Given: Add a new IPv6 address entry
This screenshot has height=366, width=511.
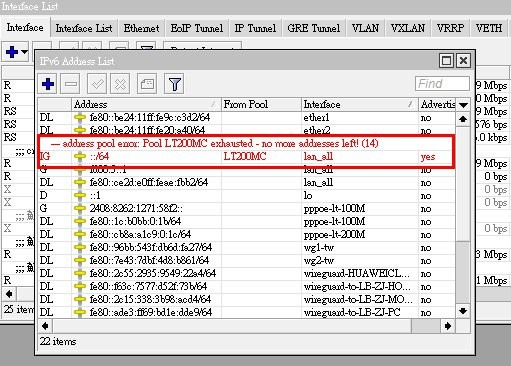Looking at the screenshot, I should coord(48,84).
